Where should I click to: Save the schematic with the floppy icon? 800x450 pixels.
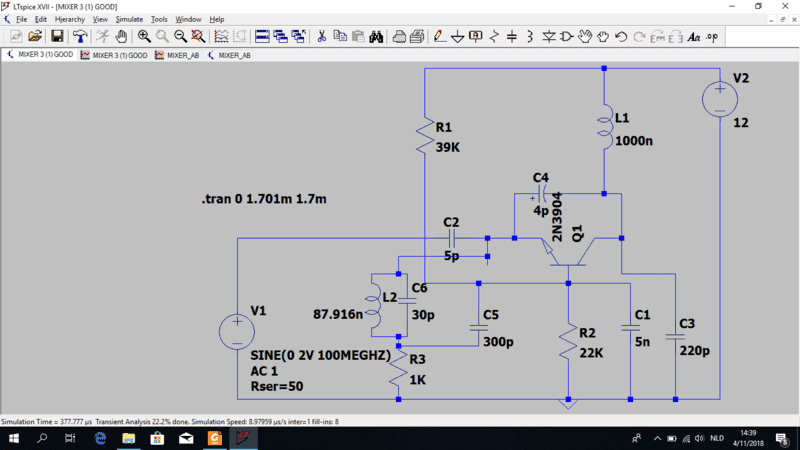coord(58,36)
